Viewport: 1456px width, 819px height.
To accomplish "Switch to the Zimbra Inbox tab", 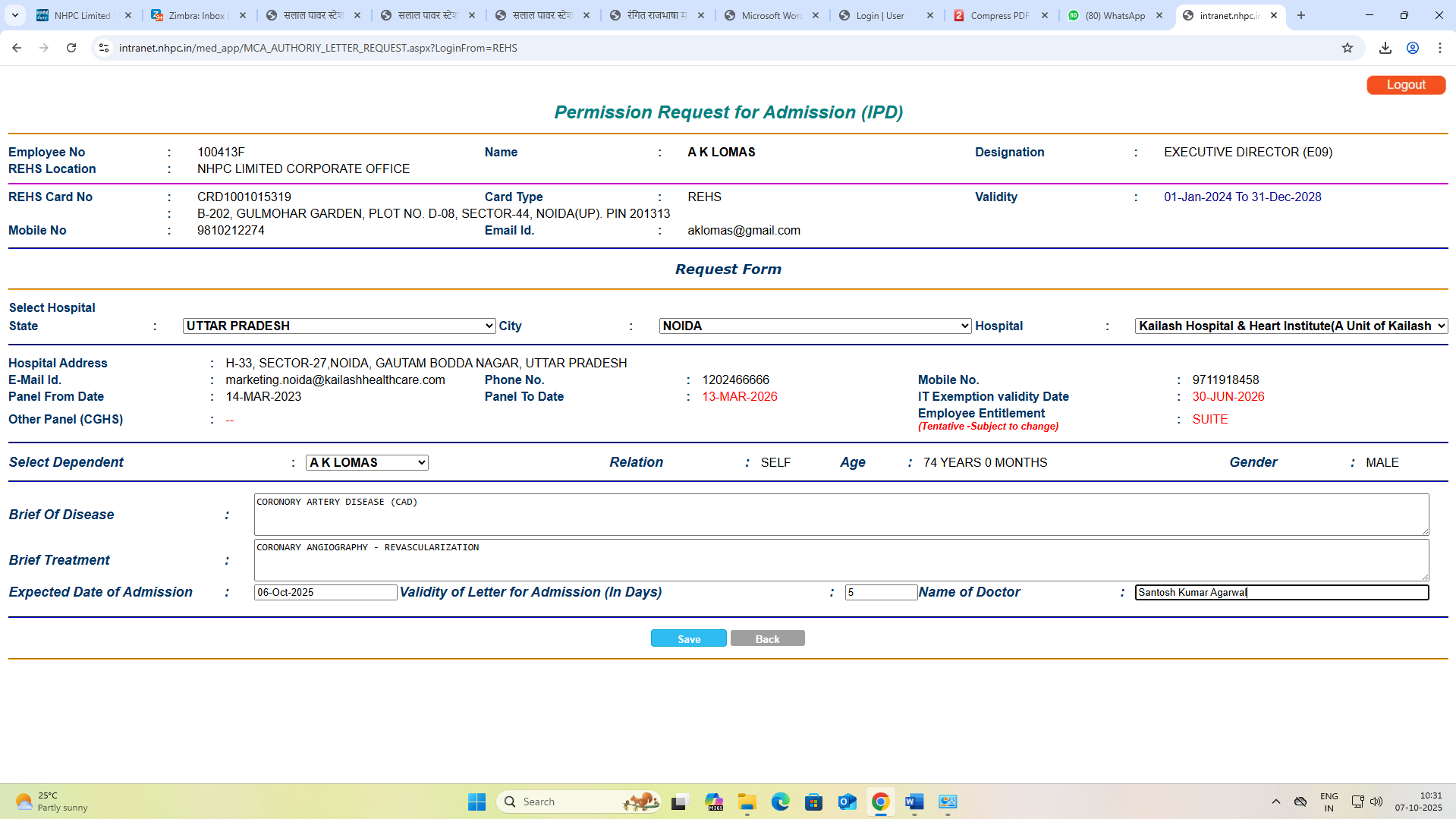I will tap(197, 15).
